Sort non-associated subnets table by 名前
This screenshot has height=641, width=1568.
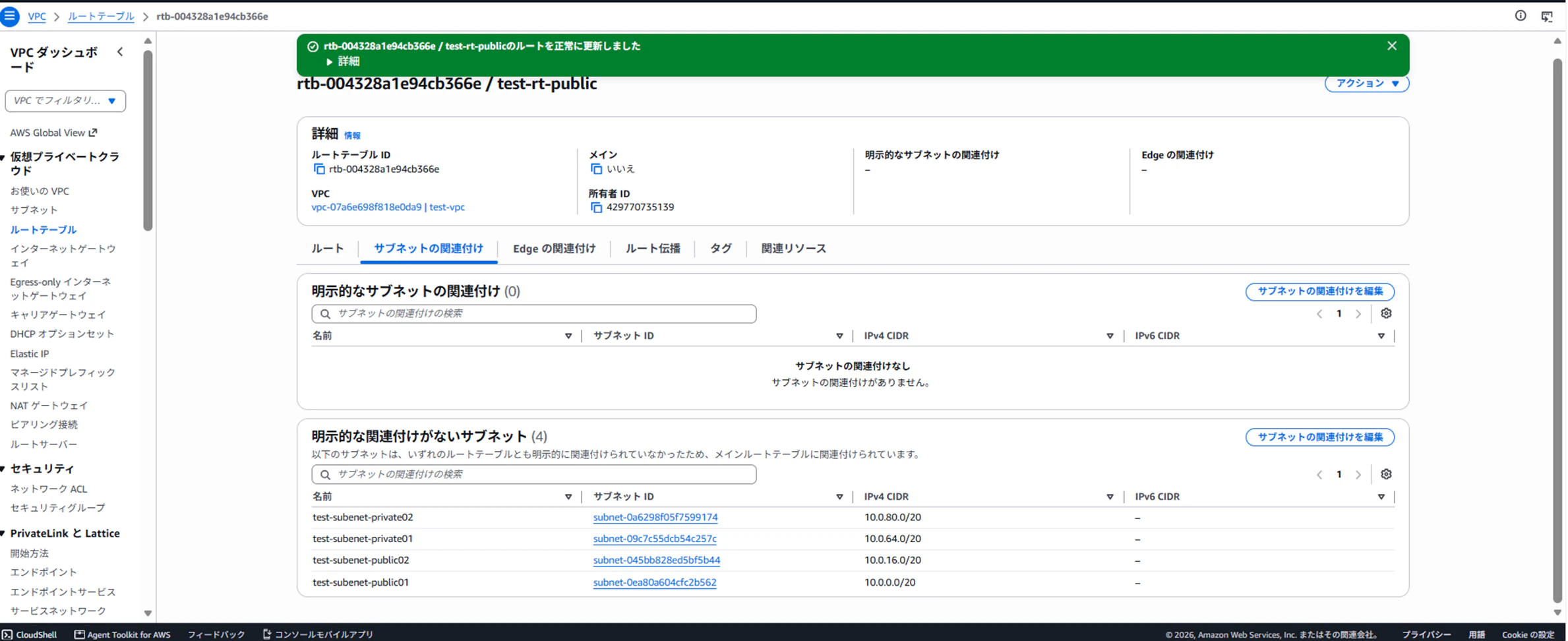click(568, 497)
